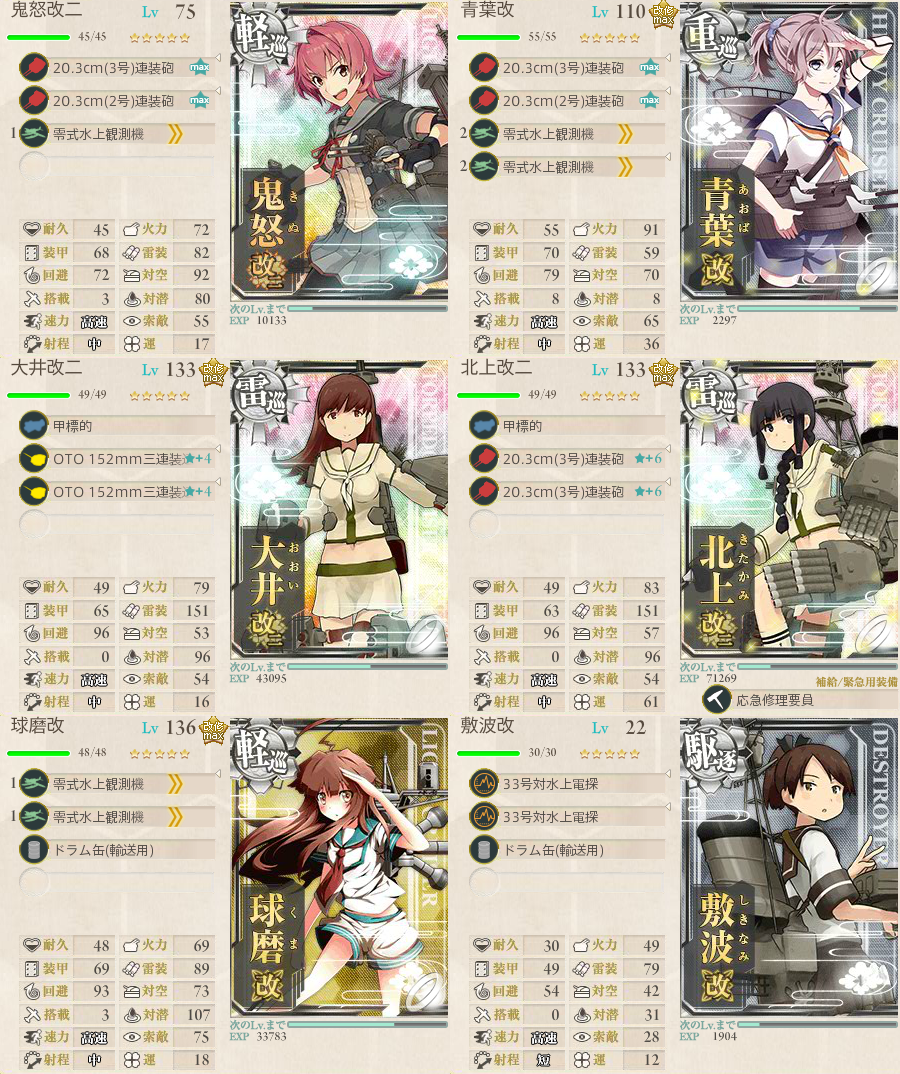Screen dimensions: 900x1074
Task: Click Ooi's first yellow OTO 152mm gun icon
Action: click(x=34, y=458)
